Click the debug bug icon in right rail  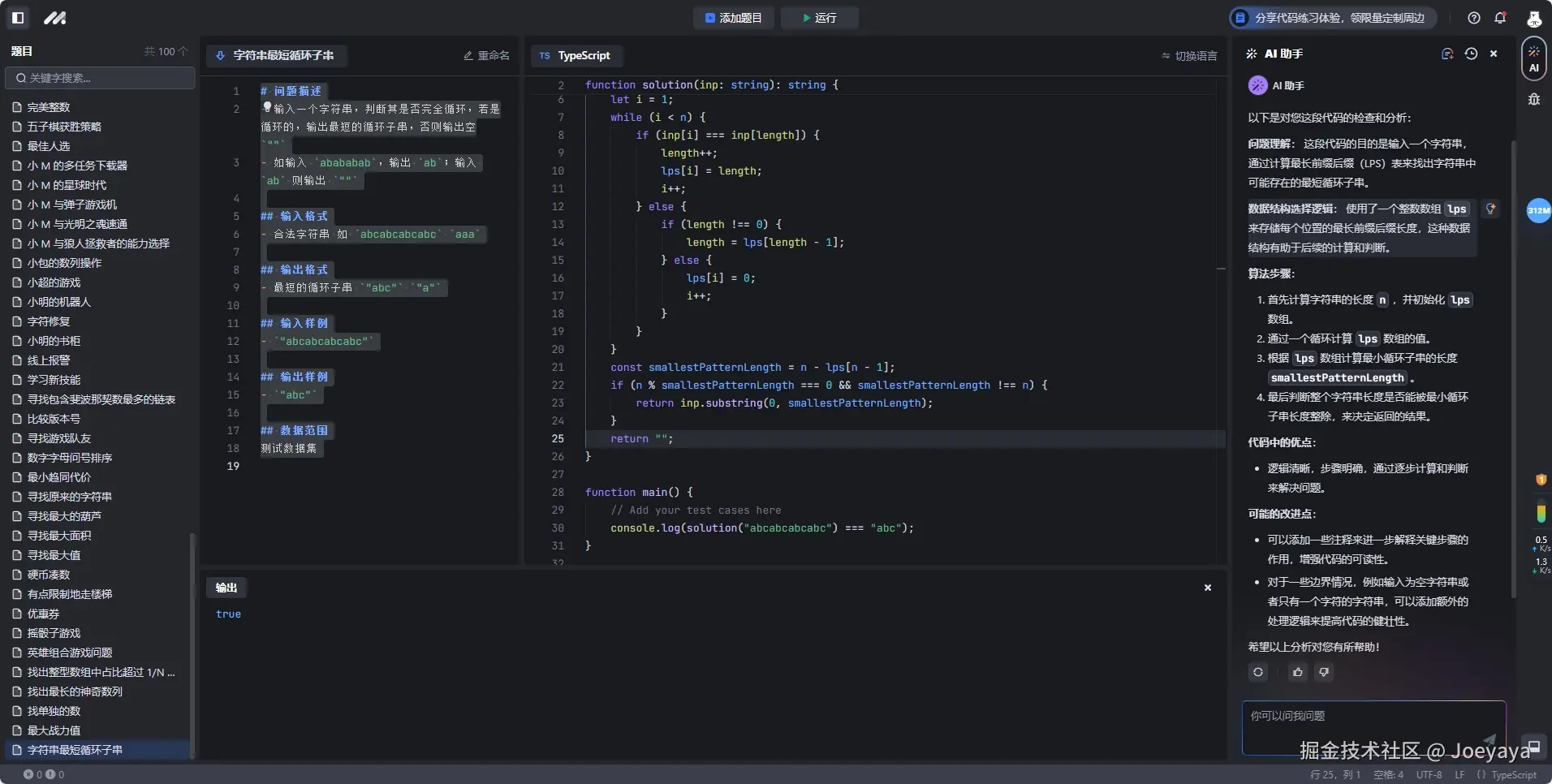[1533, 99]
